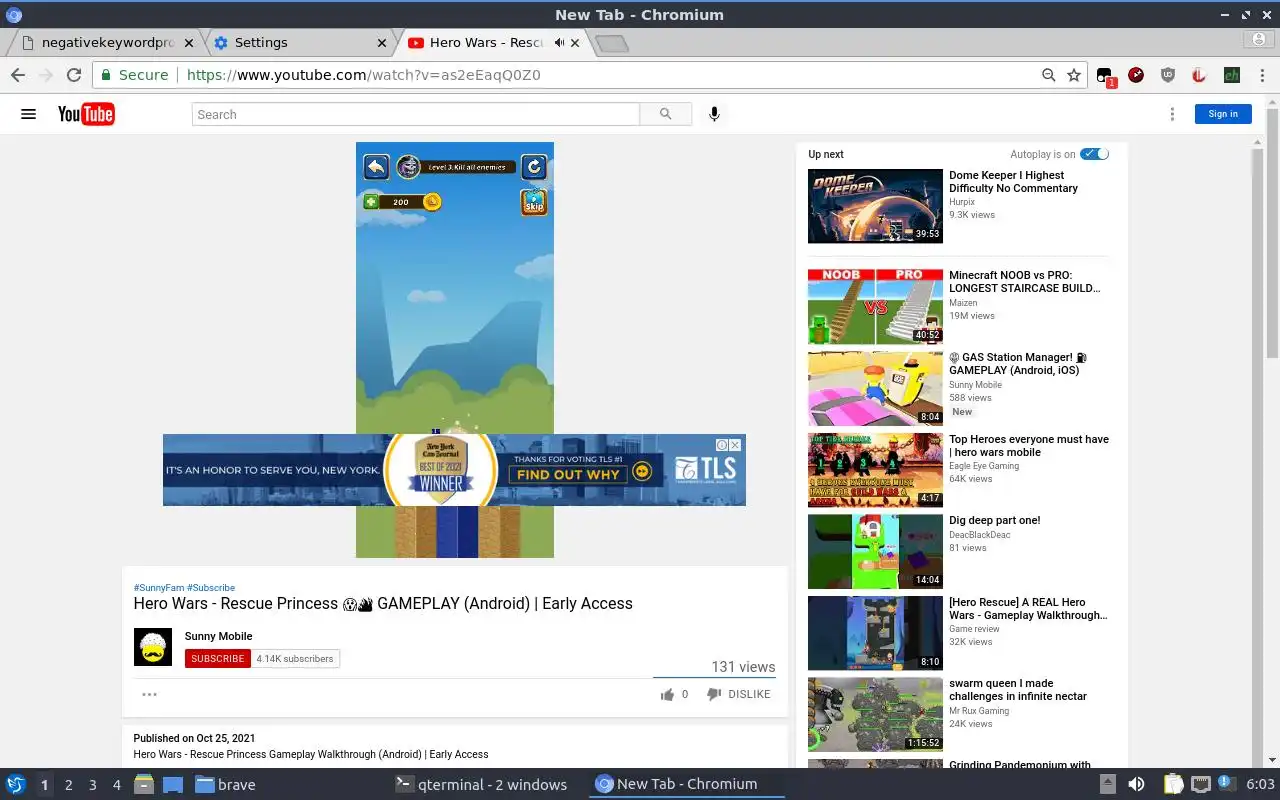Open the extension with the red badge 1
Viewport: 1280px width, 800px height.
[1105, 76]
